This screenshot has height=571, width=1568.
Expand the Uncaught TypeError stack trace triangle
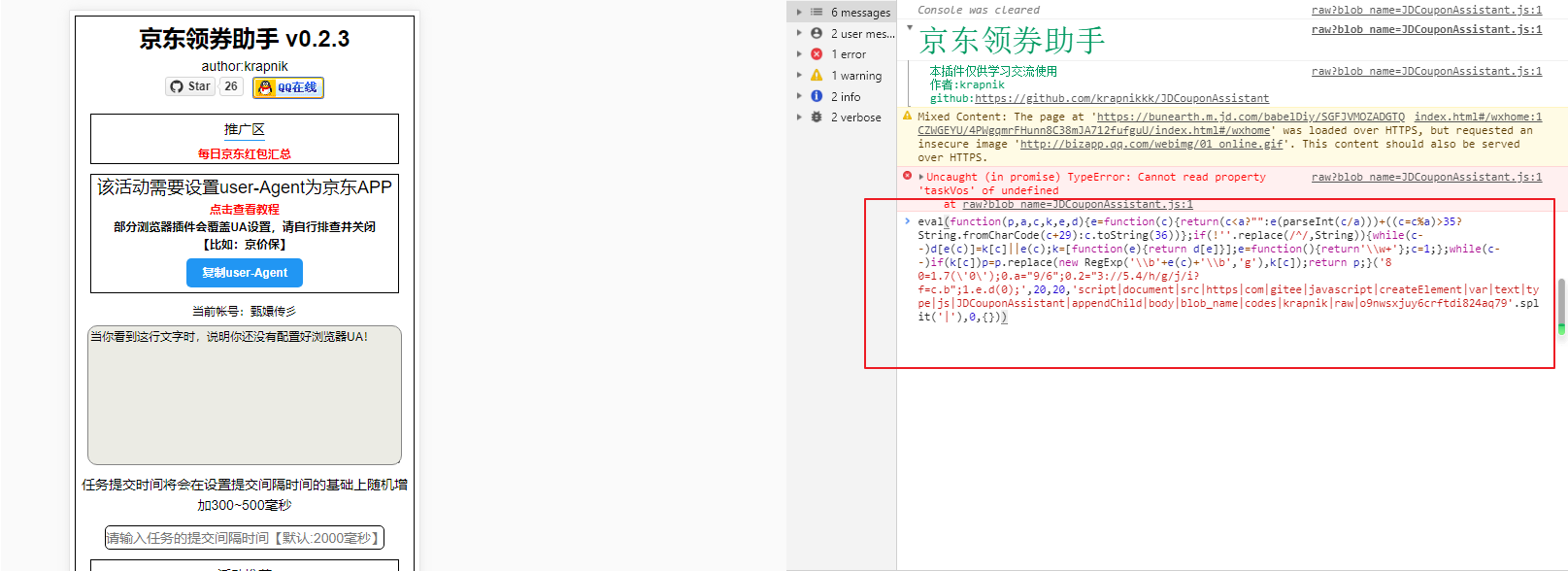[x=921, y=177]
